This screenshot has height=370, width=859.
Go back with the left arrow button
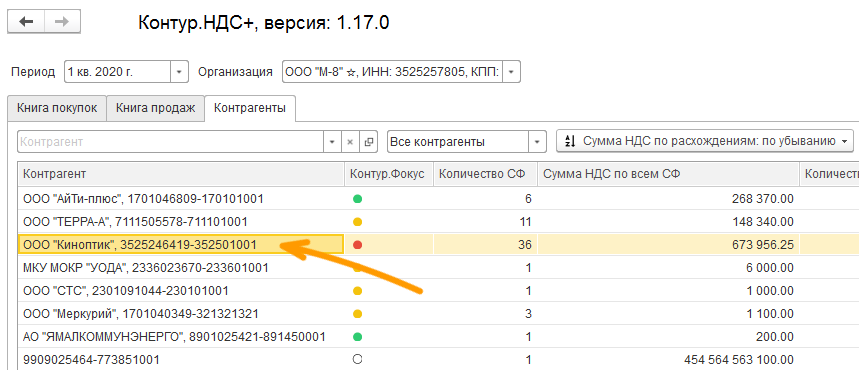pos(26,22)
